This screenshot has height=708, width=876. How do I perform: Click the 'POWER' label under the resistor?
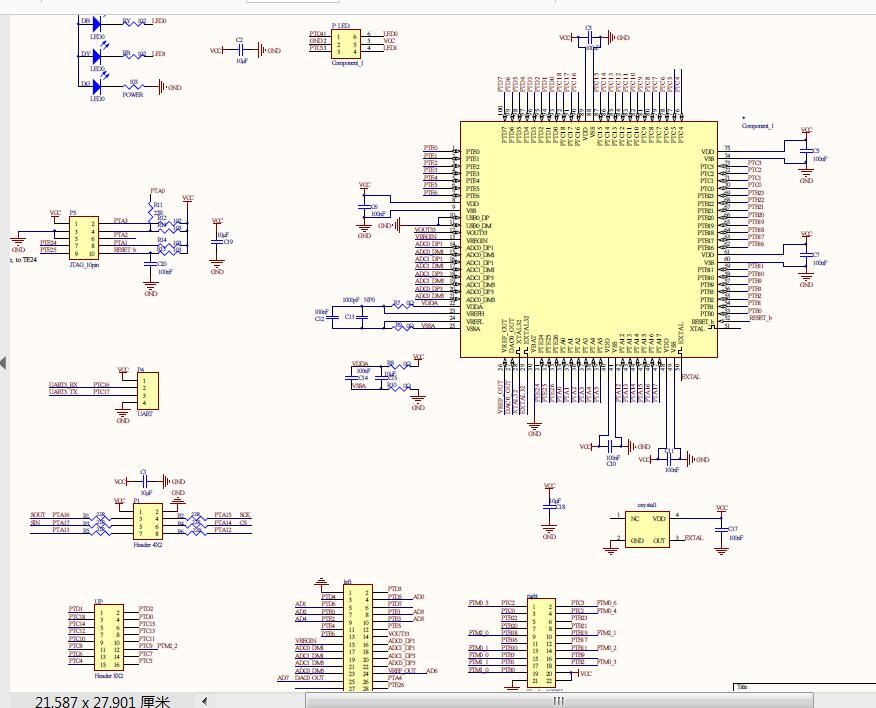tap(133, 95)
